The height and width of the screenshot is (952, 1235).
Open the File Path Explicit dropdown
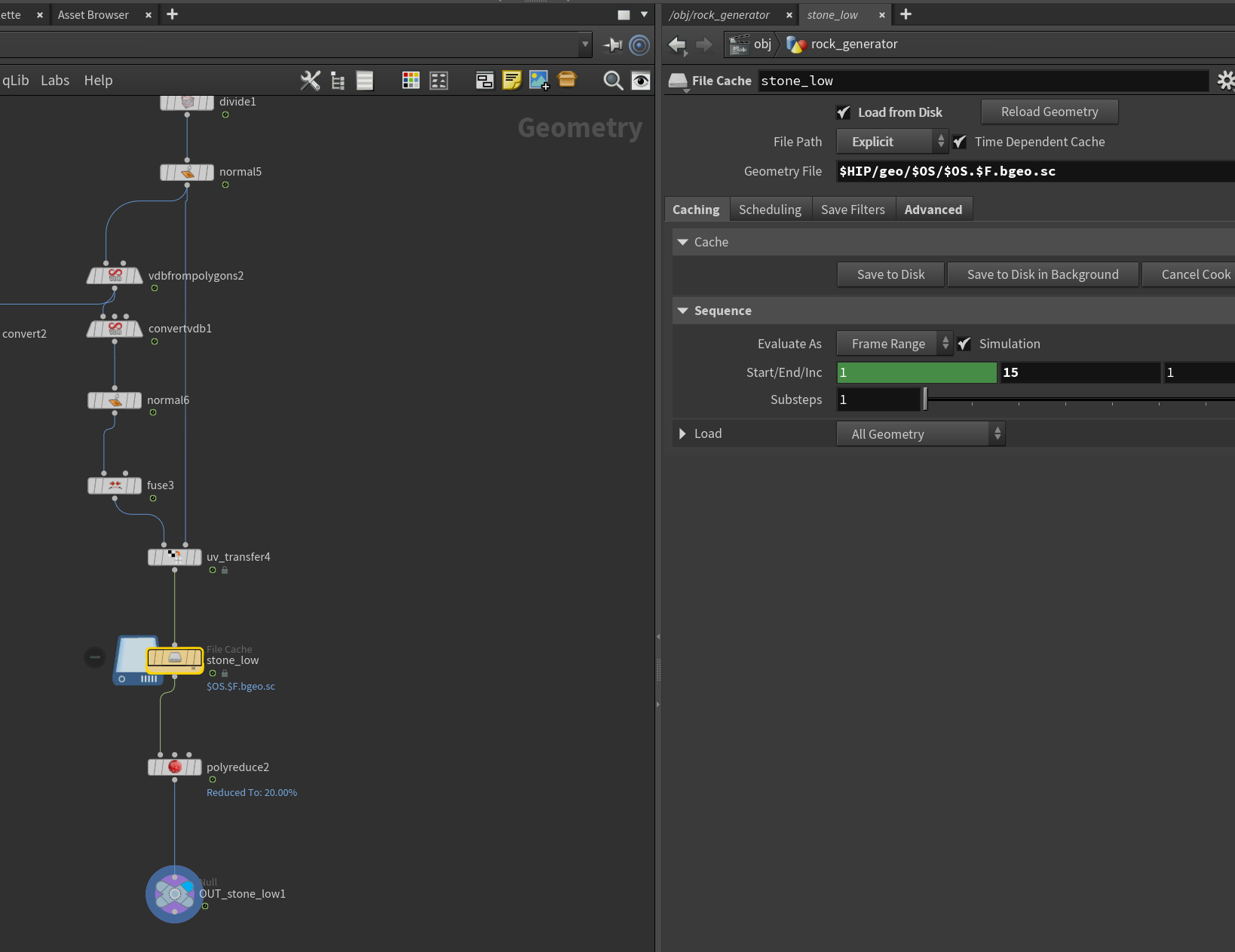[x=892, y=142]
